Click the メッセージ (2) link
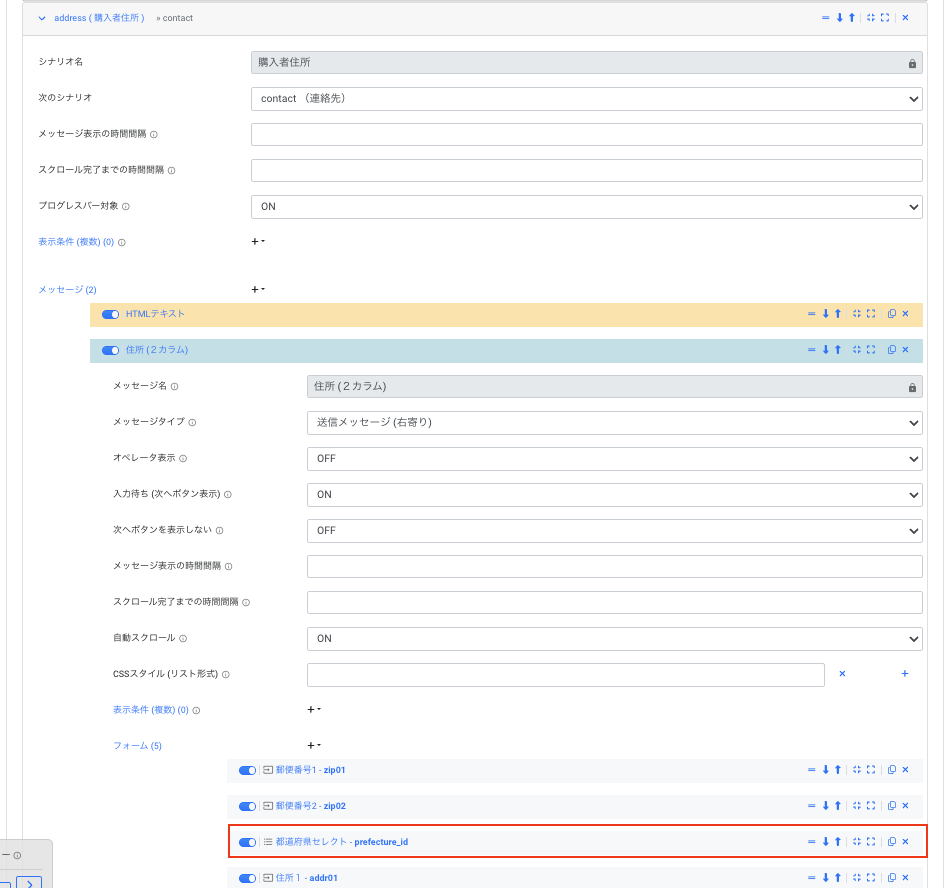949x888 pixels. click(x=67, y=290)
